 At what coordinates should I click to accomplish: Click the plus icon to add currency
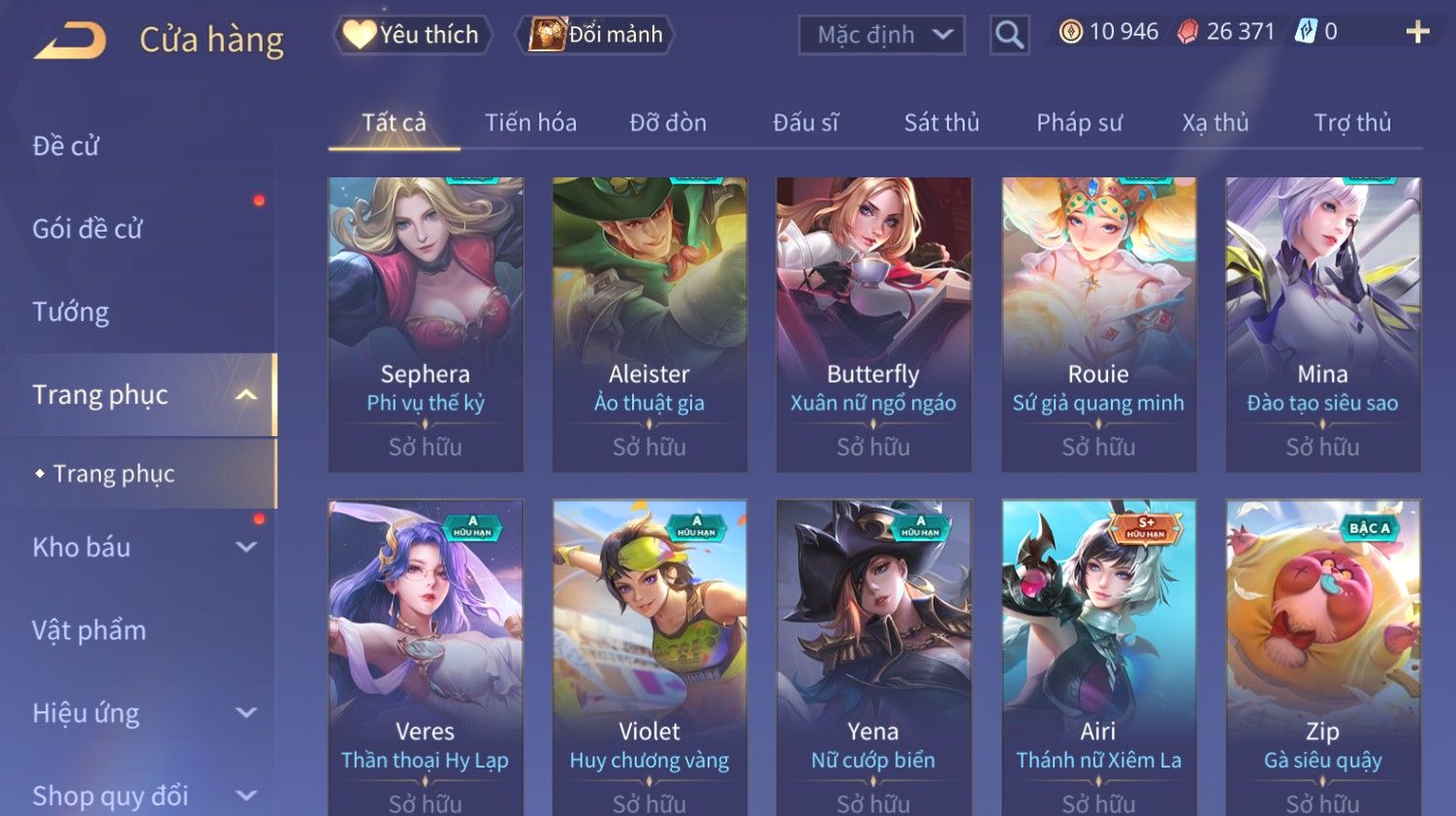pos(1417,33)
